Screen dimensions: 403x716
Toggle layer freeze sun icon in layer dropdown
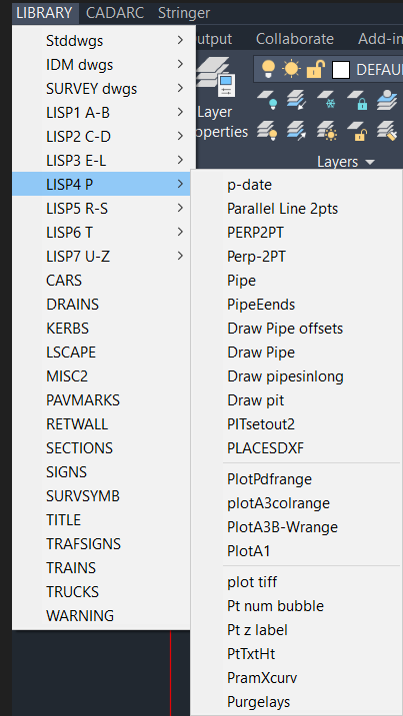291,69
